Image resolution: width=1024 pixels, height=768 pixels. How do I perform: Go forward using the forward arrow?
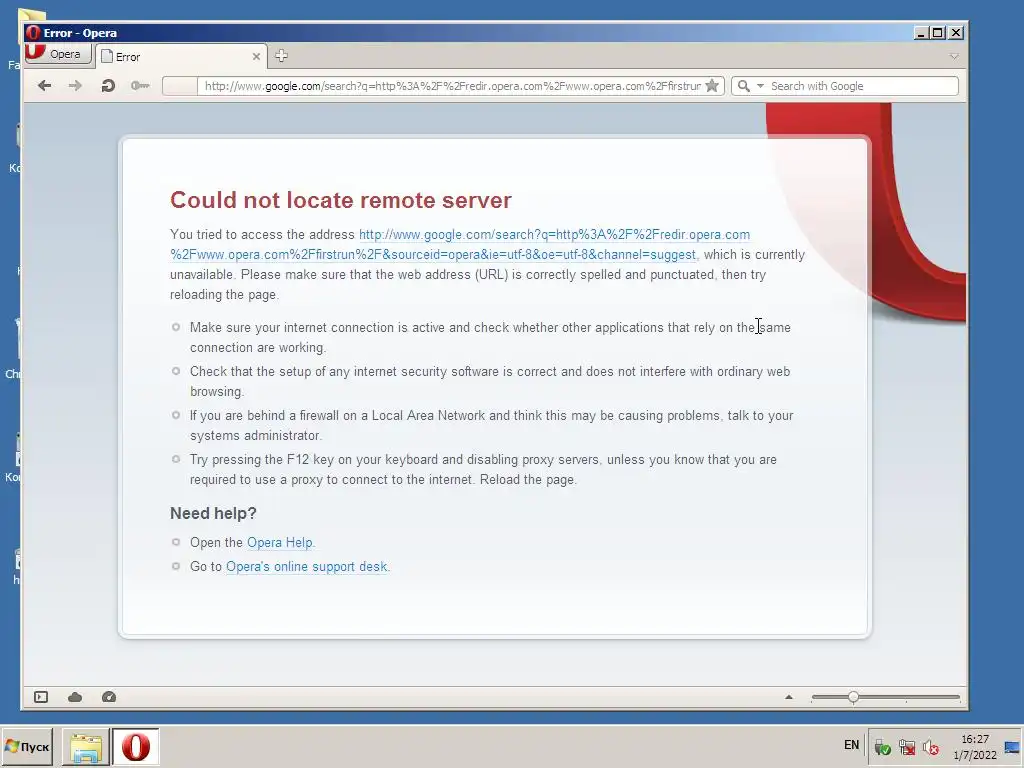click(75, 86)
